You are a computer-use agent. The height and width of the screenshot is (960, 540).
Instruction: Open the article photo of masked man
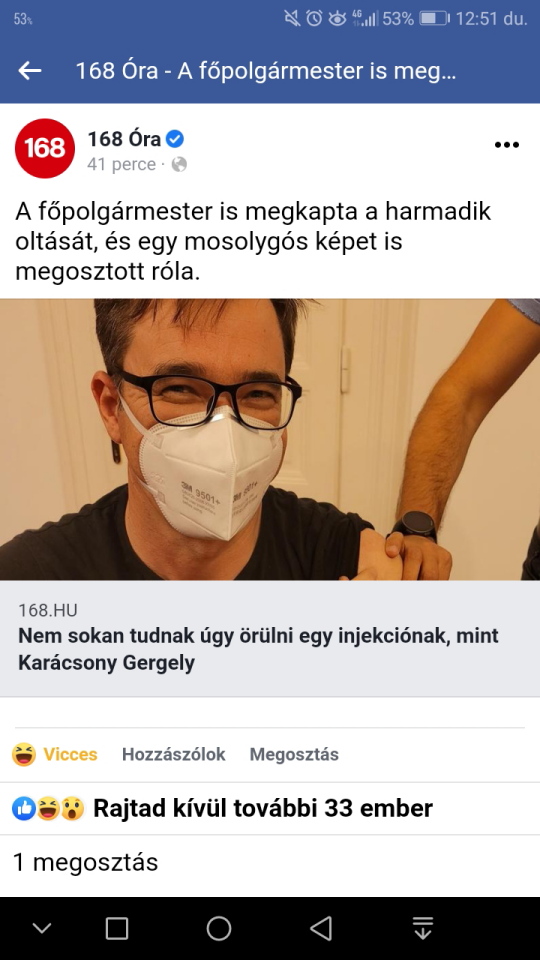tap(270, 439)
